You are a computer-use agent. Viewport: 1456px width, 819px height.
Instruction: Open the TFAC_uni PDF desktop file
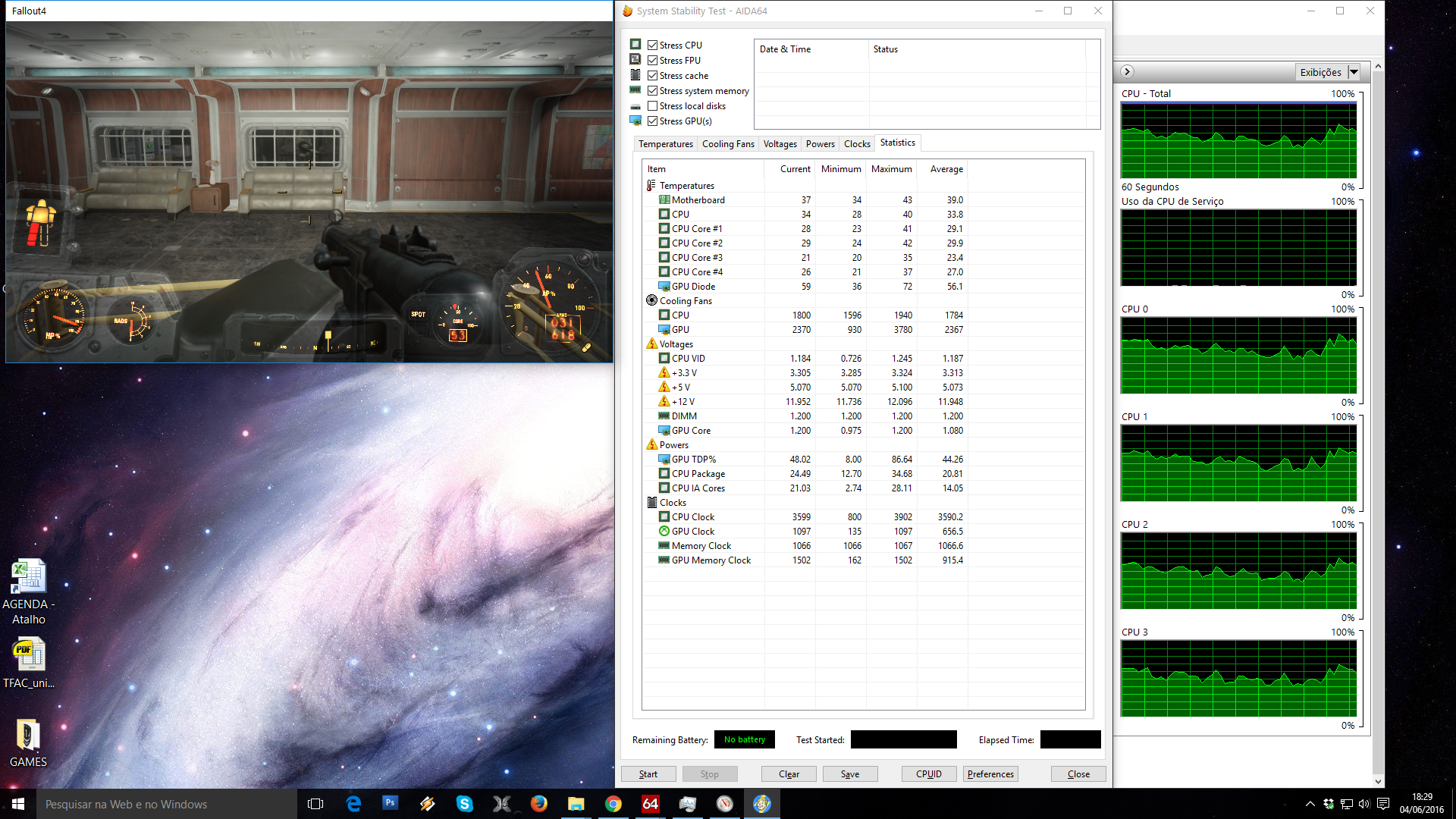pyautogui.click(x=28, y=663)
